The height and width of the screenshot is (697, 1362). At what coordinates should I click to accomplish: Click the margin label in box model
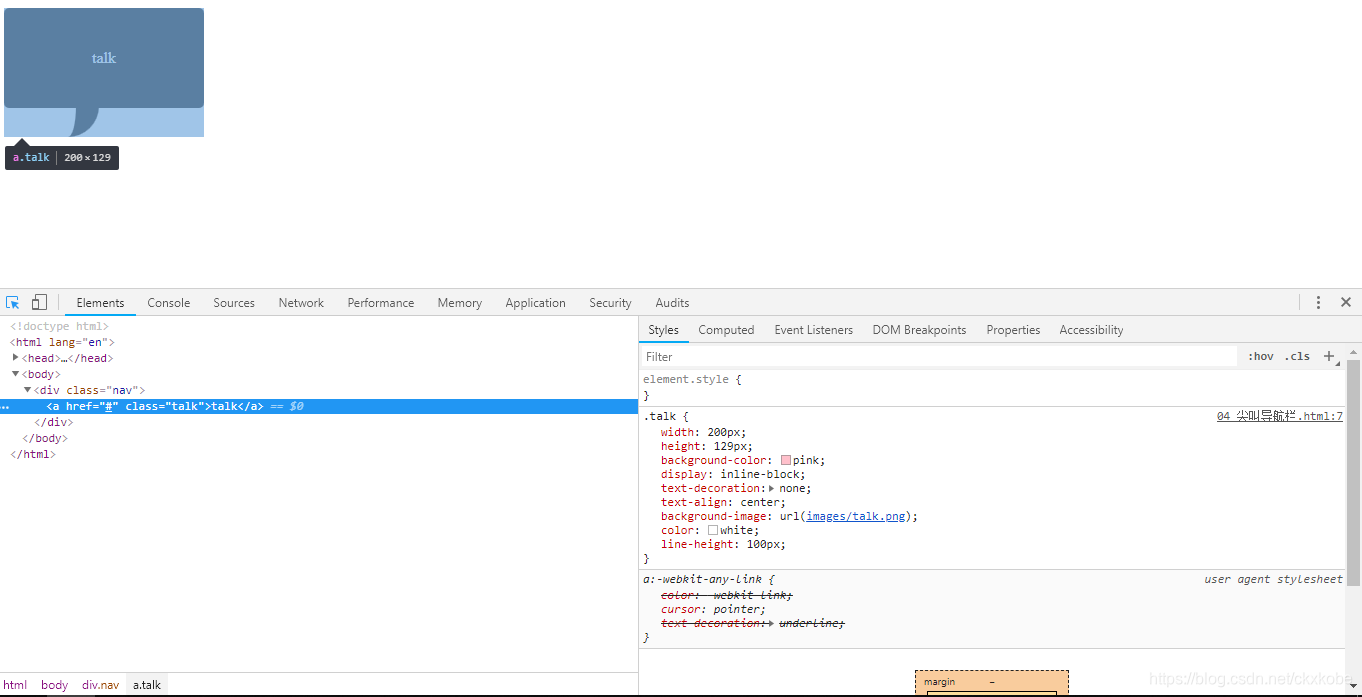pos(939,682)
